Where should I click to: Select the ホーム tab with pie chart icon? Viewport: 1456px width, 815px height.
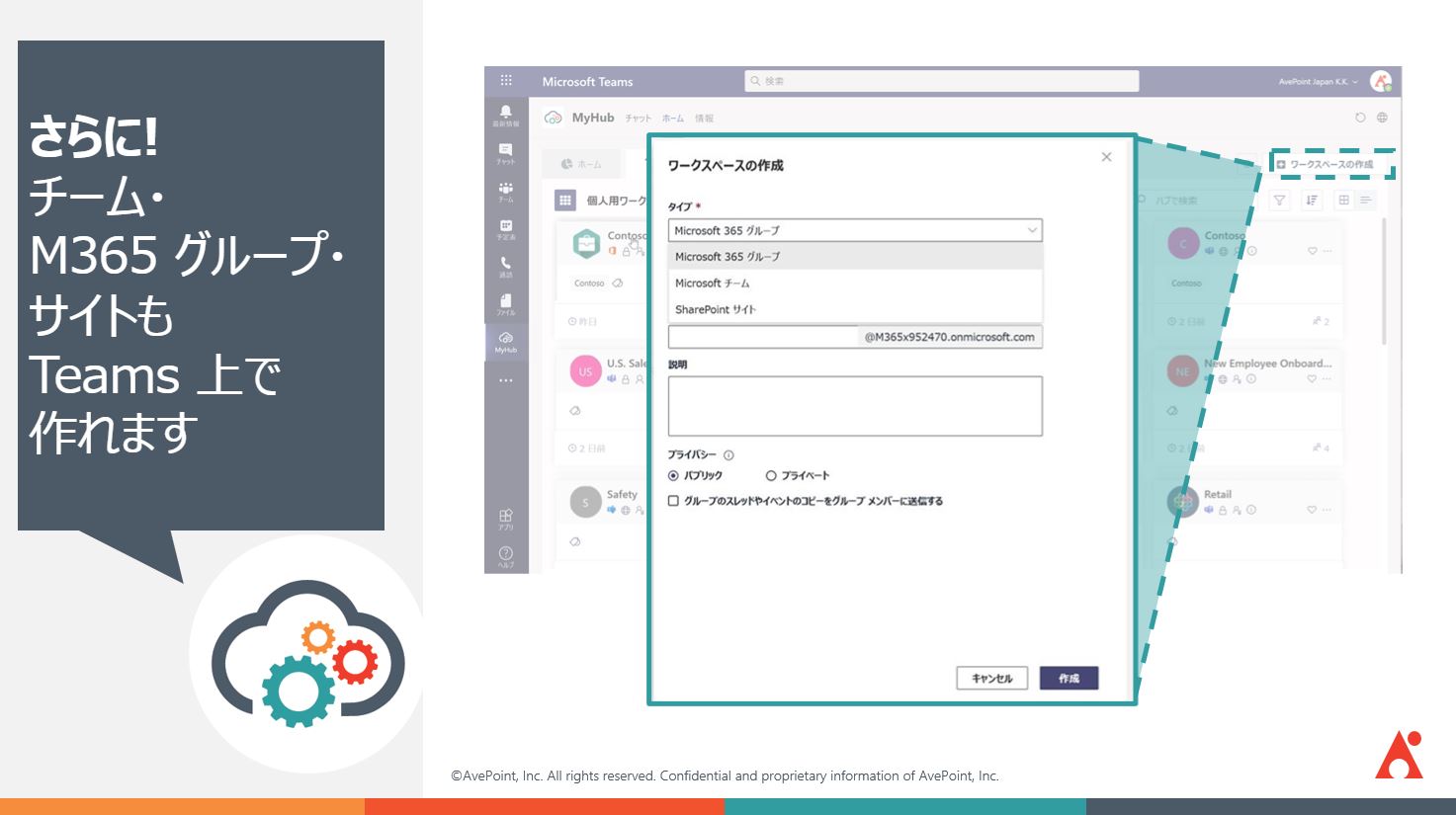pyautogui.click(x=582, y=164)
